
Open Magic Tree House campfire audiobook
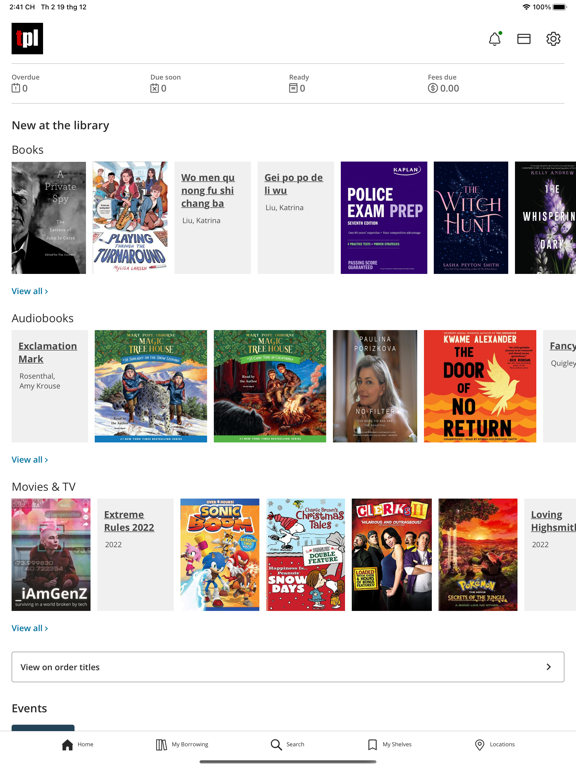click(270, 386)
